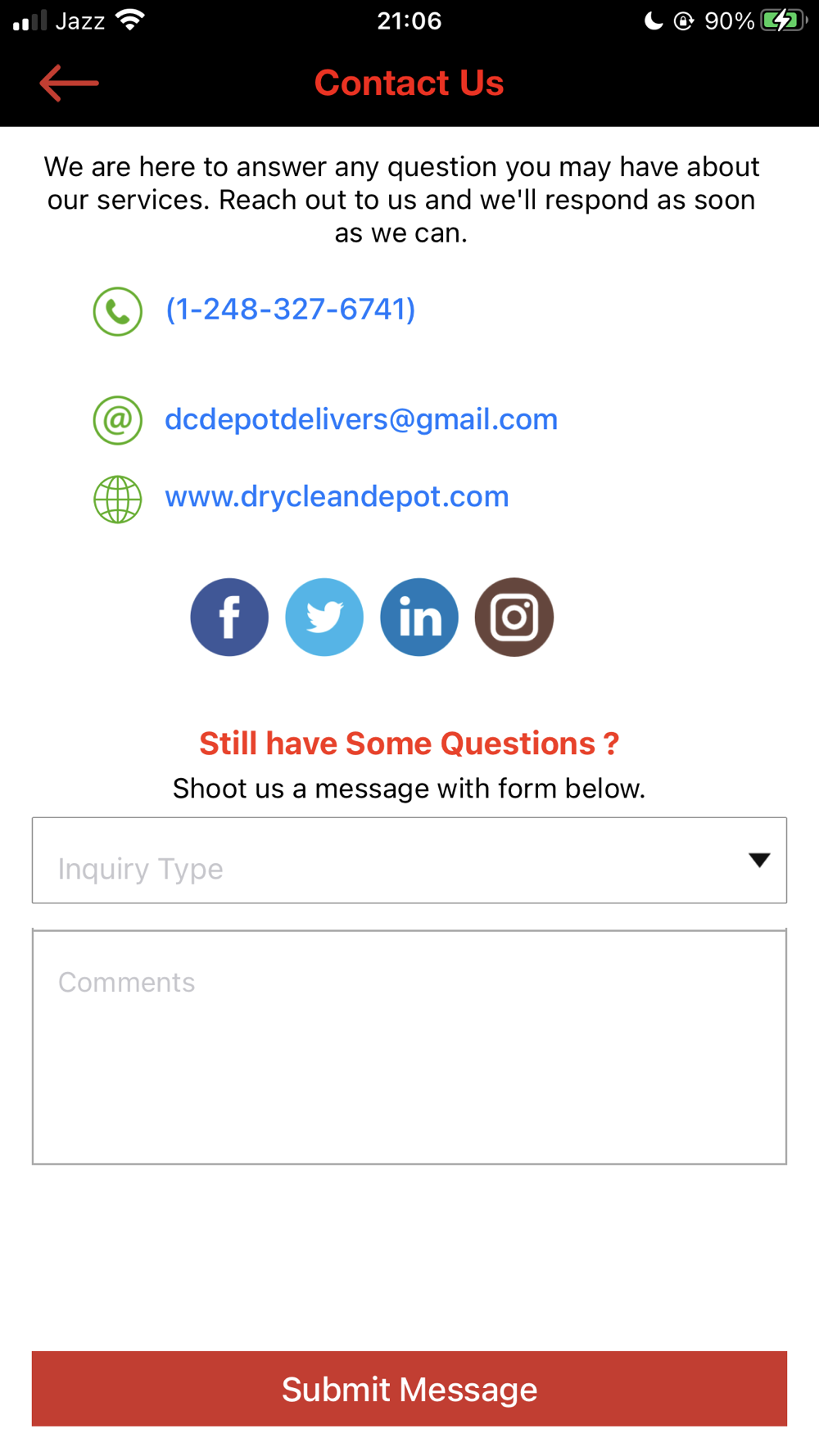Tap the Still have Some Questions heading
Image resolution: width=819 pixels, height=1456 pixels.
[x=409, y=744]
